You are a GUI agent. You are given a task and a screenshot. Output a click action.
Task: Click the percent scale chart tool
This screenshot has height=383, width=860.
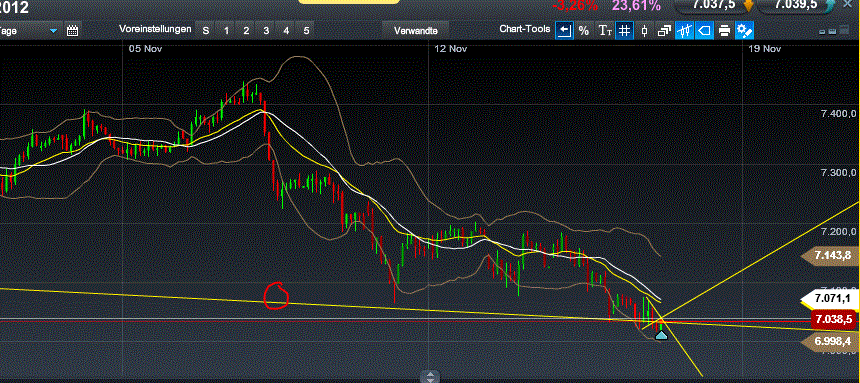pyautogui.click(x=584, y=30)
